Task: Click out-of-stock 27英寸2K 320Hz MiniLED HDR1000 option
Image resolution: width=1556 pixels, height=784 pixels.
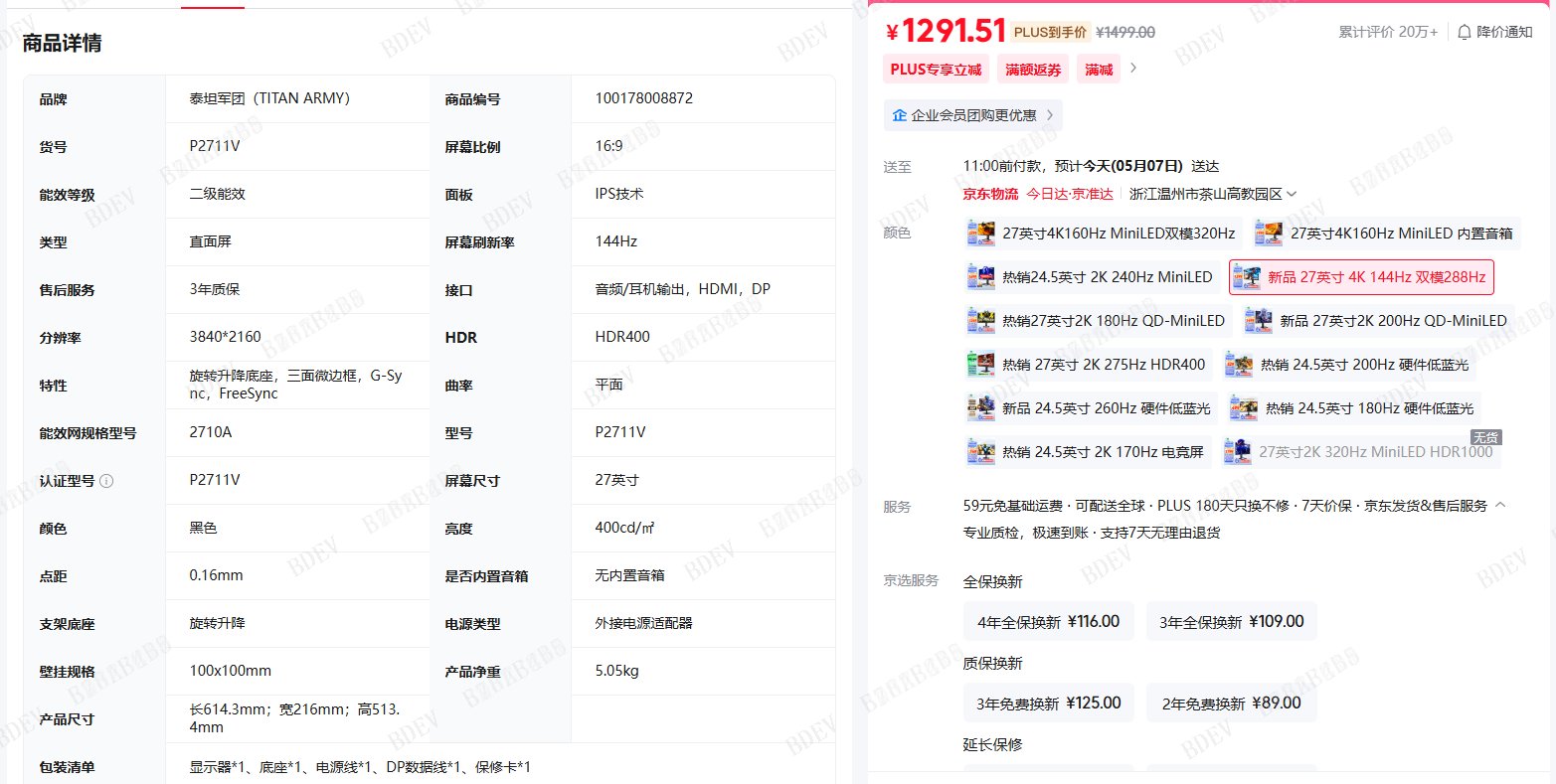Action: (1361, 452)
